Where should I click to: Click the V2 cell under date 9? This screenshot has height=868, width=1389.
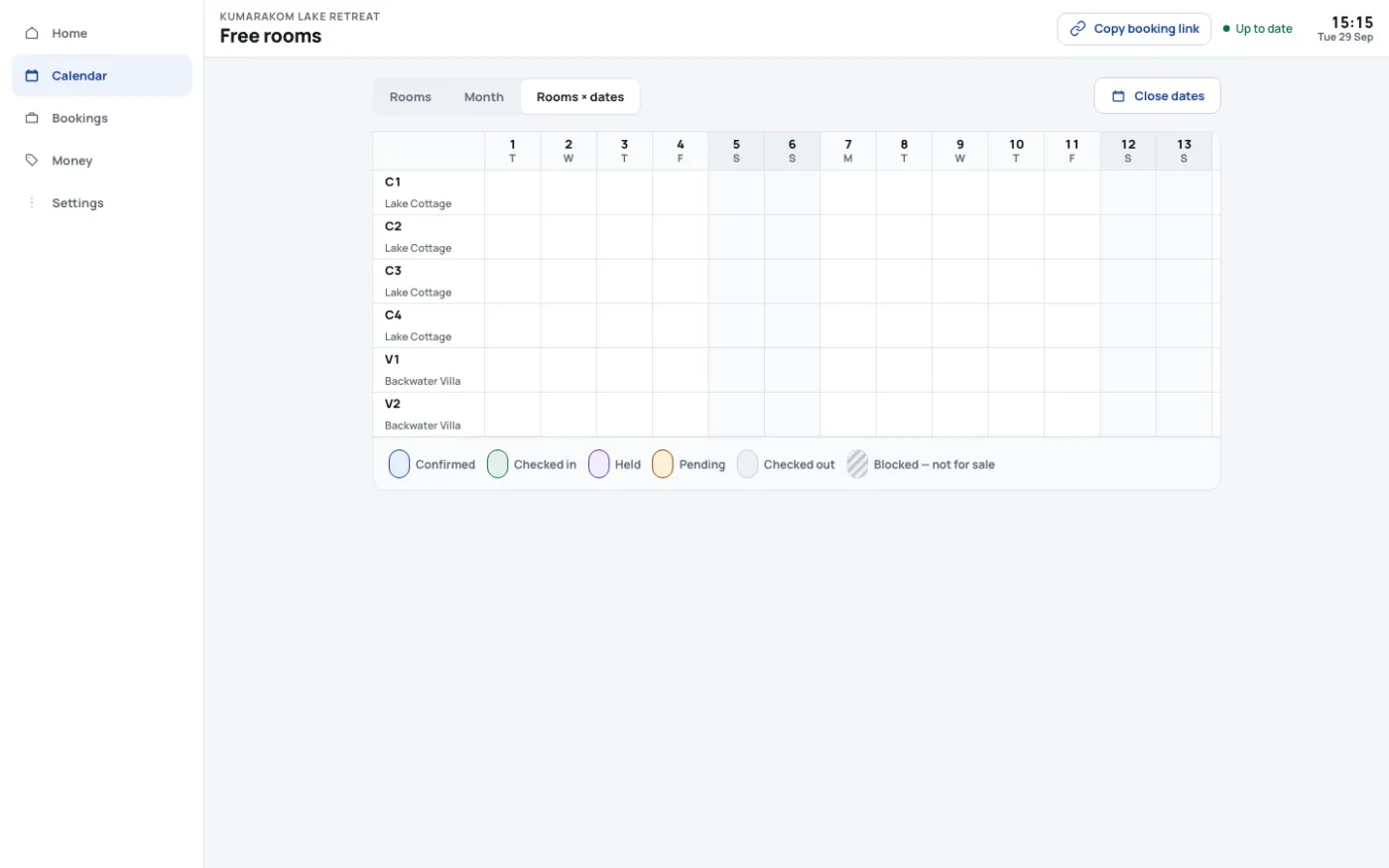(960, 415)
